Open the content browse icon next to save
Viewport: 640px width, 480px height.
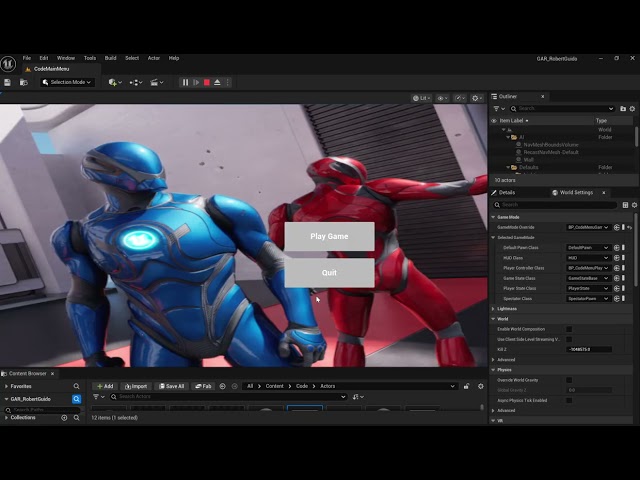tap(24, 82)
